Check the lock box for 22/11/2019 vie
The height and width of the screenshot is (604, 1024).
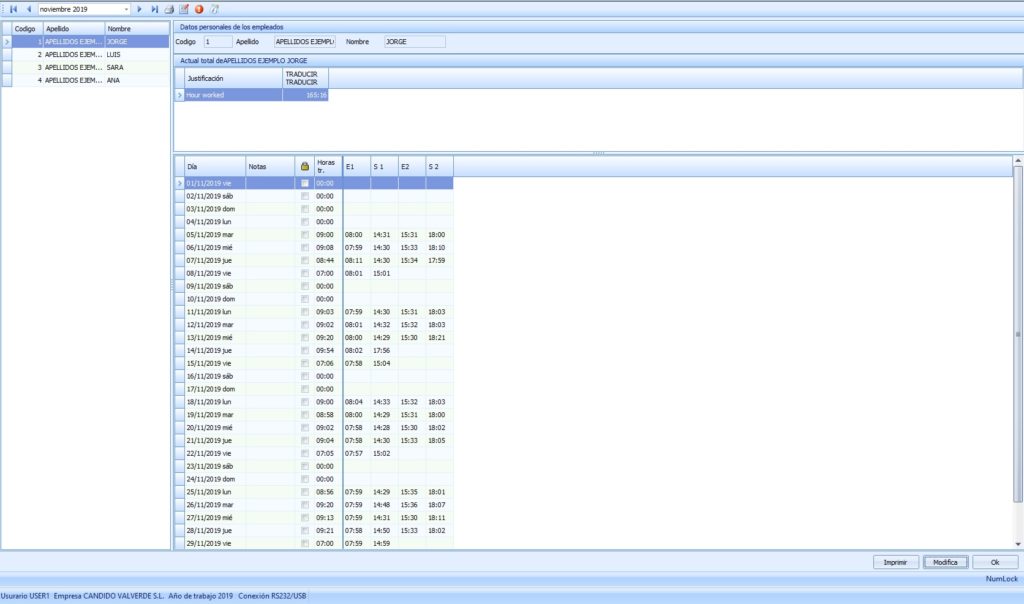coord(305,453)
